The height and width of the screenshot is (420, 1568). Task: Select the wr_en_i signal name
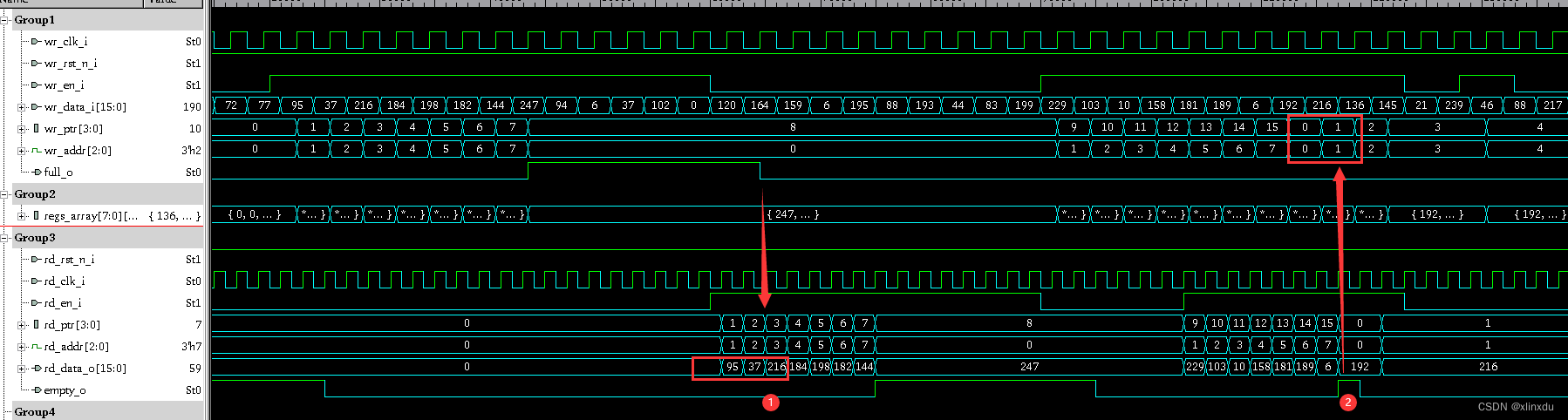pos(64,85)
